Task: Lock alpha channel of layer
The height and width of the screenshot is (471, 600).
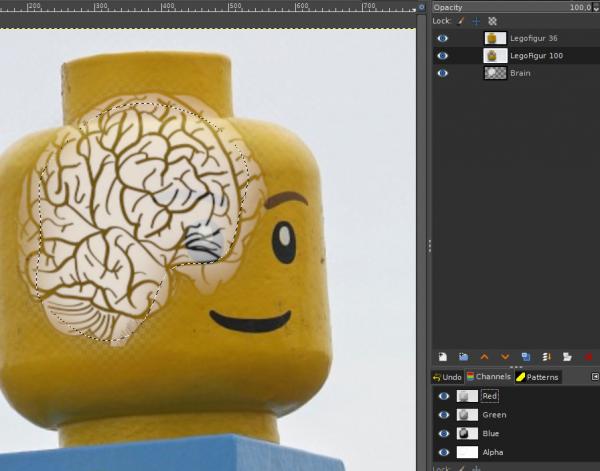Action: (x=492, y=21)
